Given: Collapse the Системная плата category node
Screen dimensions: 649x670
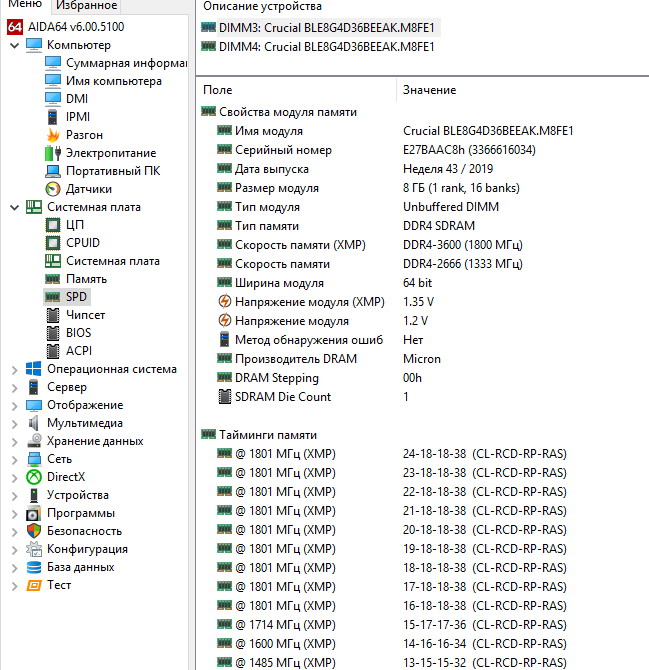Looking at the screenshot, I should pos(15,207).
